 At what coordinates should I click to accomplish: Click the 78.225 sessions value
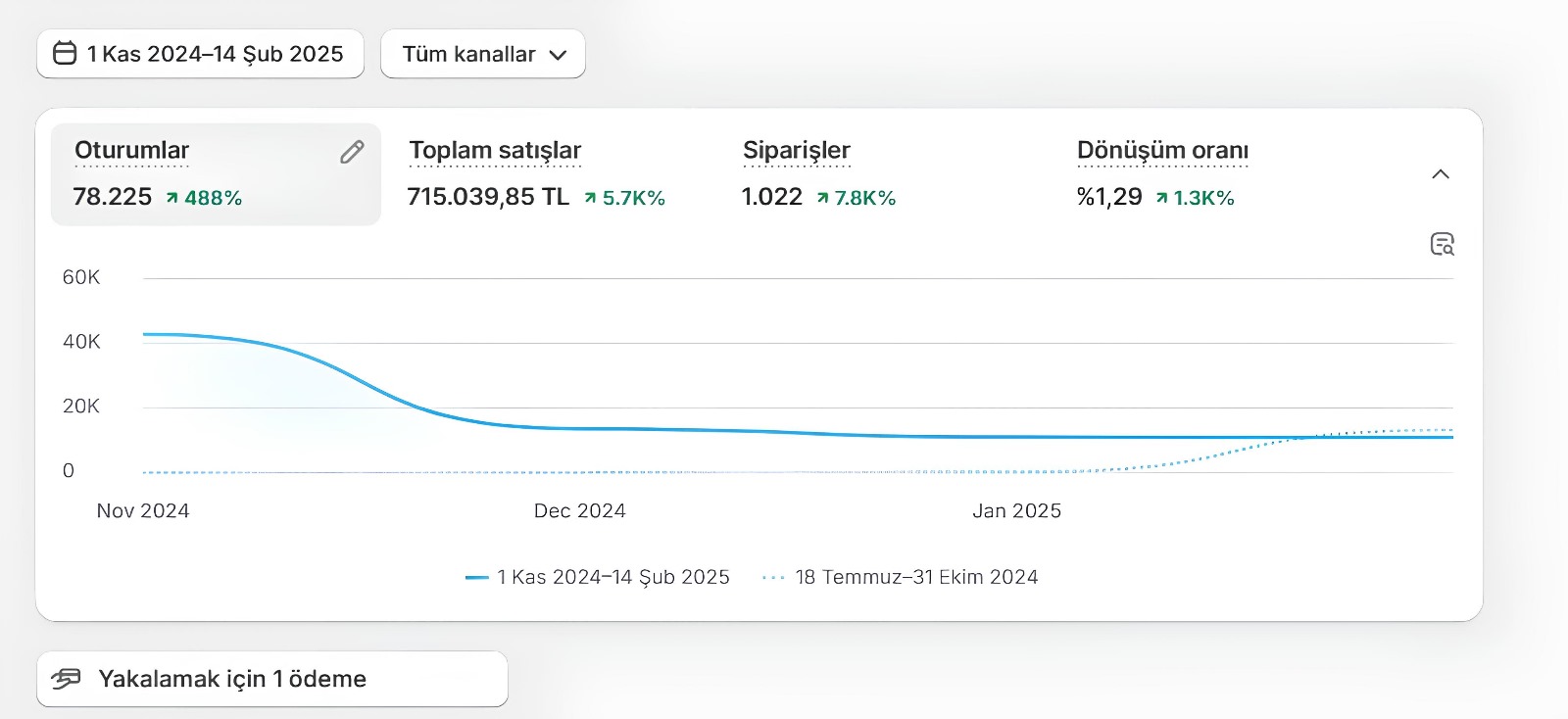pos(113,197)
